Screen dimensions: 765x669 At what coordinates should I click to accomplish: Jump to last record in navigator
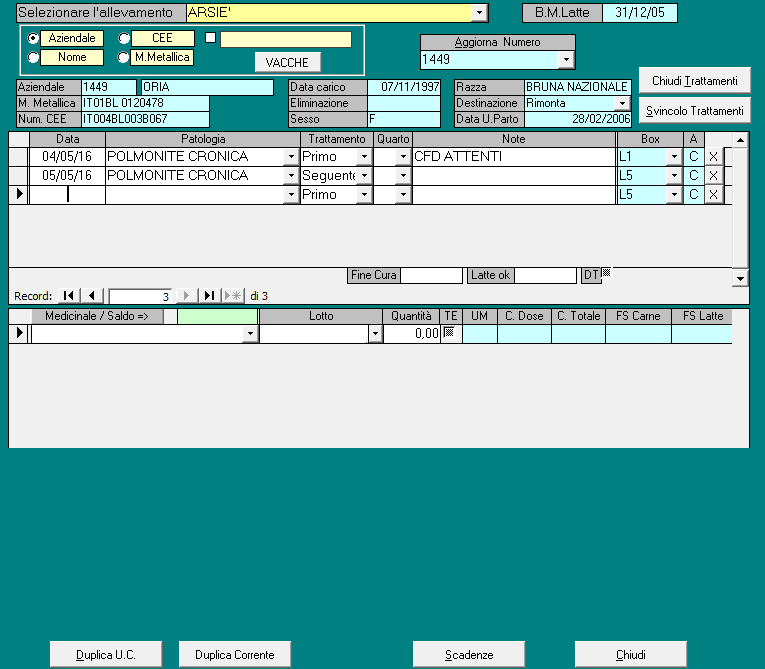(x=209, y=296)
